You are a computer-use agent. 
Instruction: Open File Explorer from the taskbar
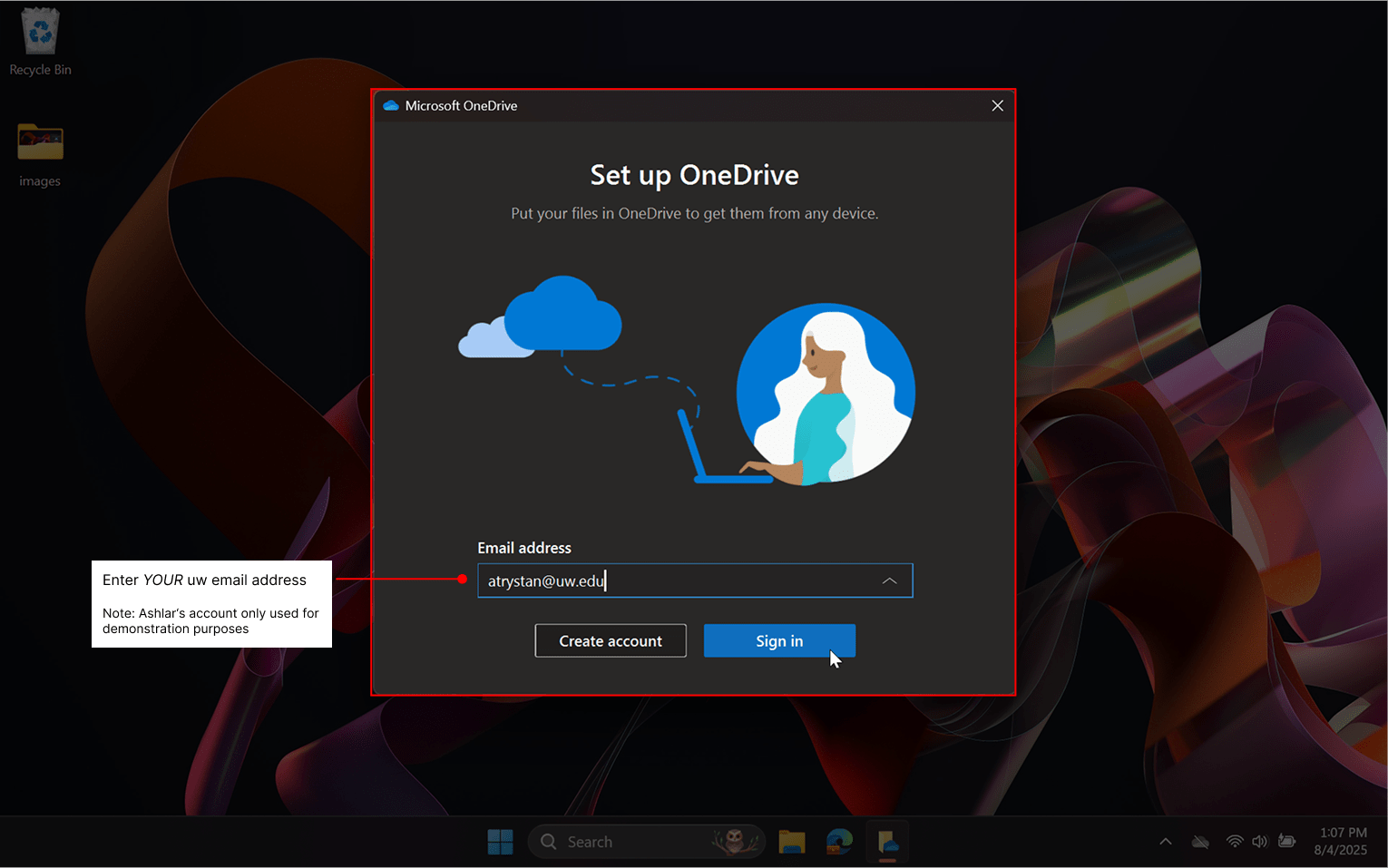click(792, 842)
